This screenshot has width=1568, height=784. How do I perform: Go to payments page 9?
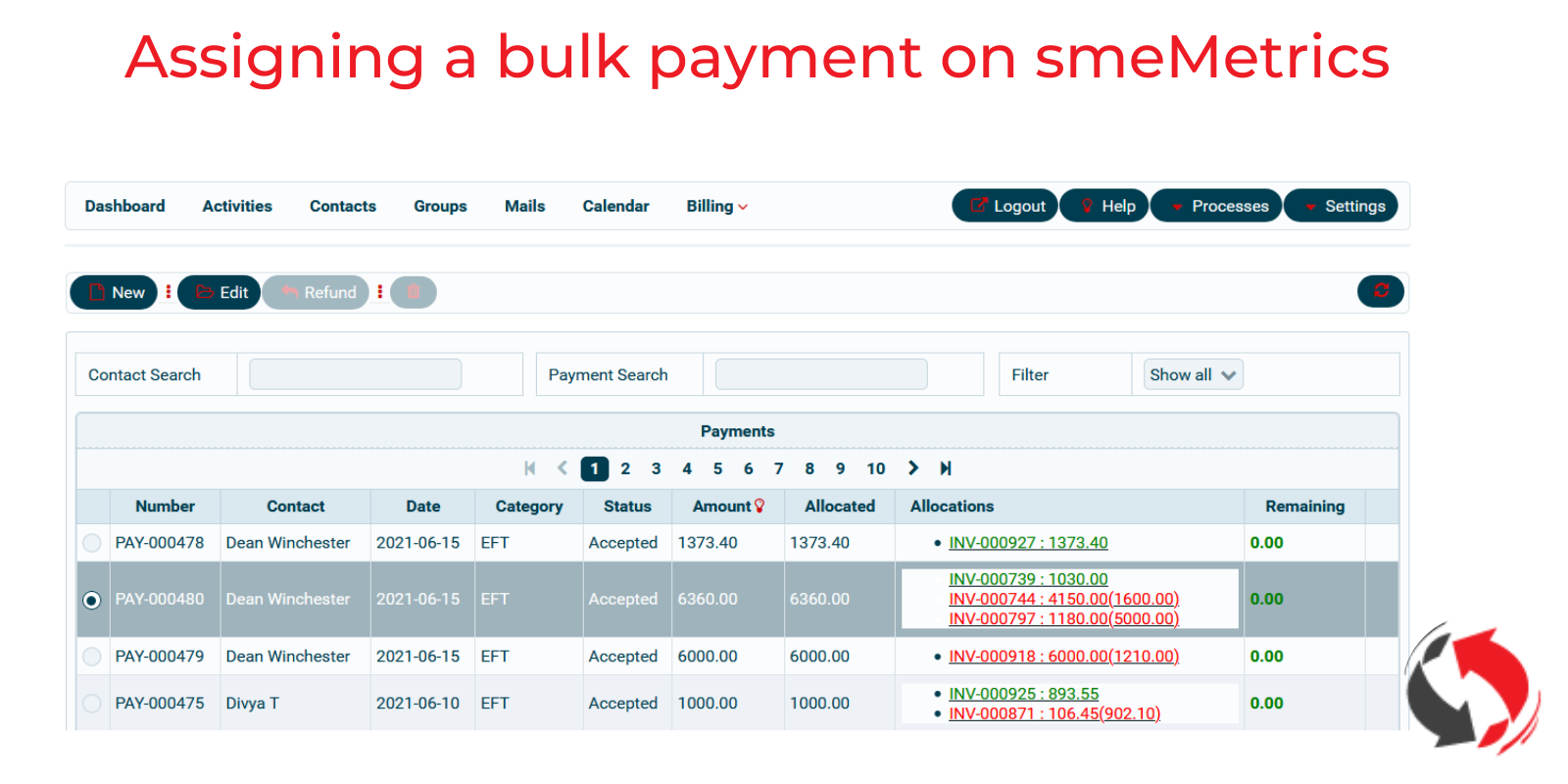coord(840,468)
